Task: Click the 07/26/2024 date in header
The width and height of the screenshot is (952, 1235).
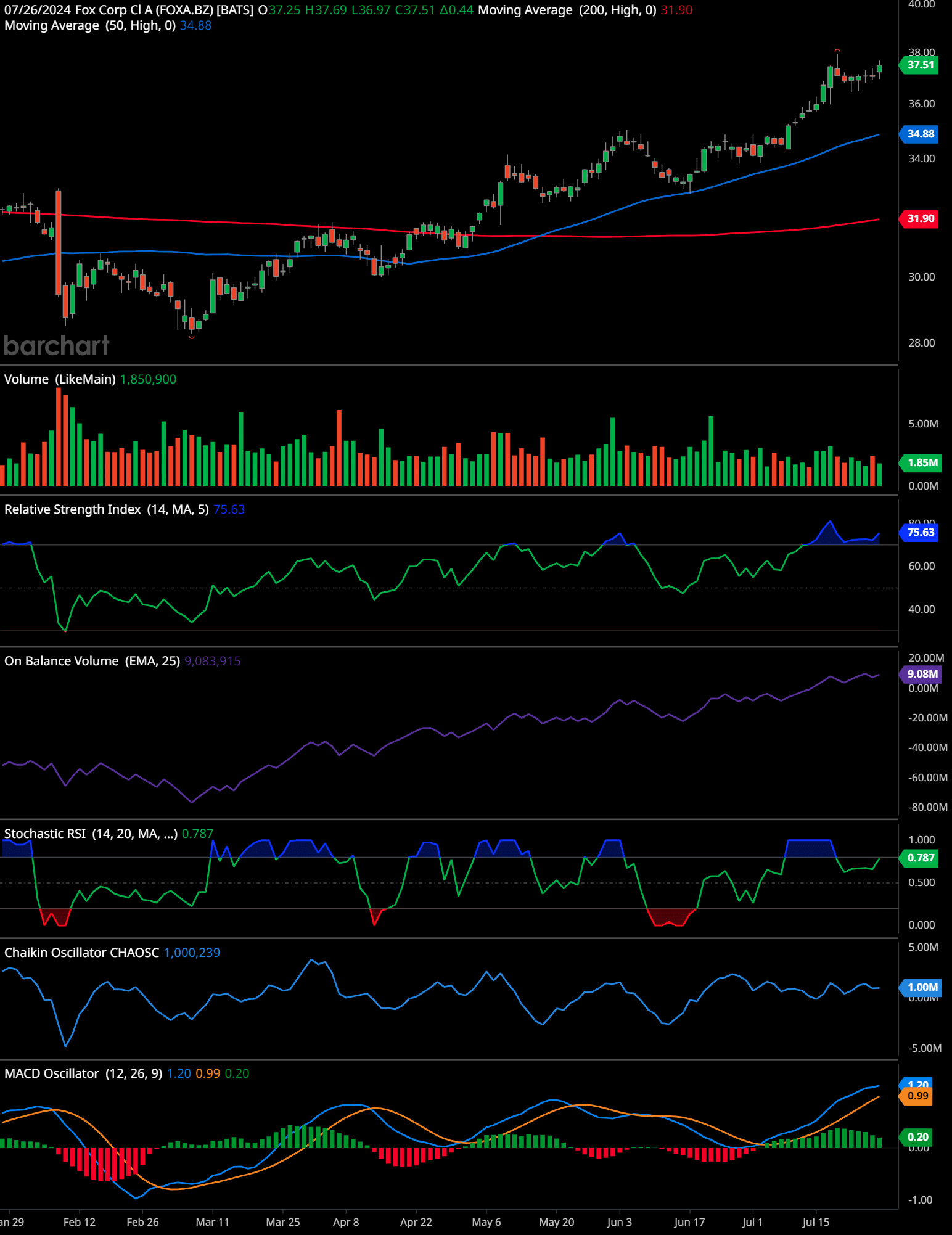Action: tap(37, 10)
